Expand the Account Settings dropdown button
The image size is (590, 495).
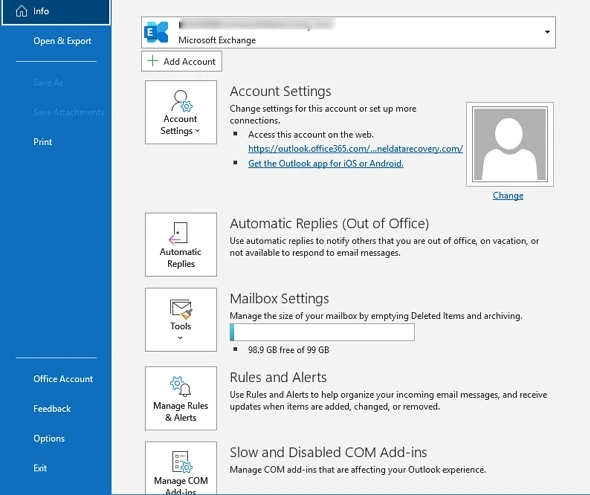[x=181, y=112]
